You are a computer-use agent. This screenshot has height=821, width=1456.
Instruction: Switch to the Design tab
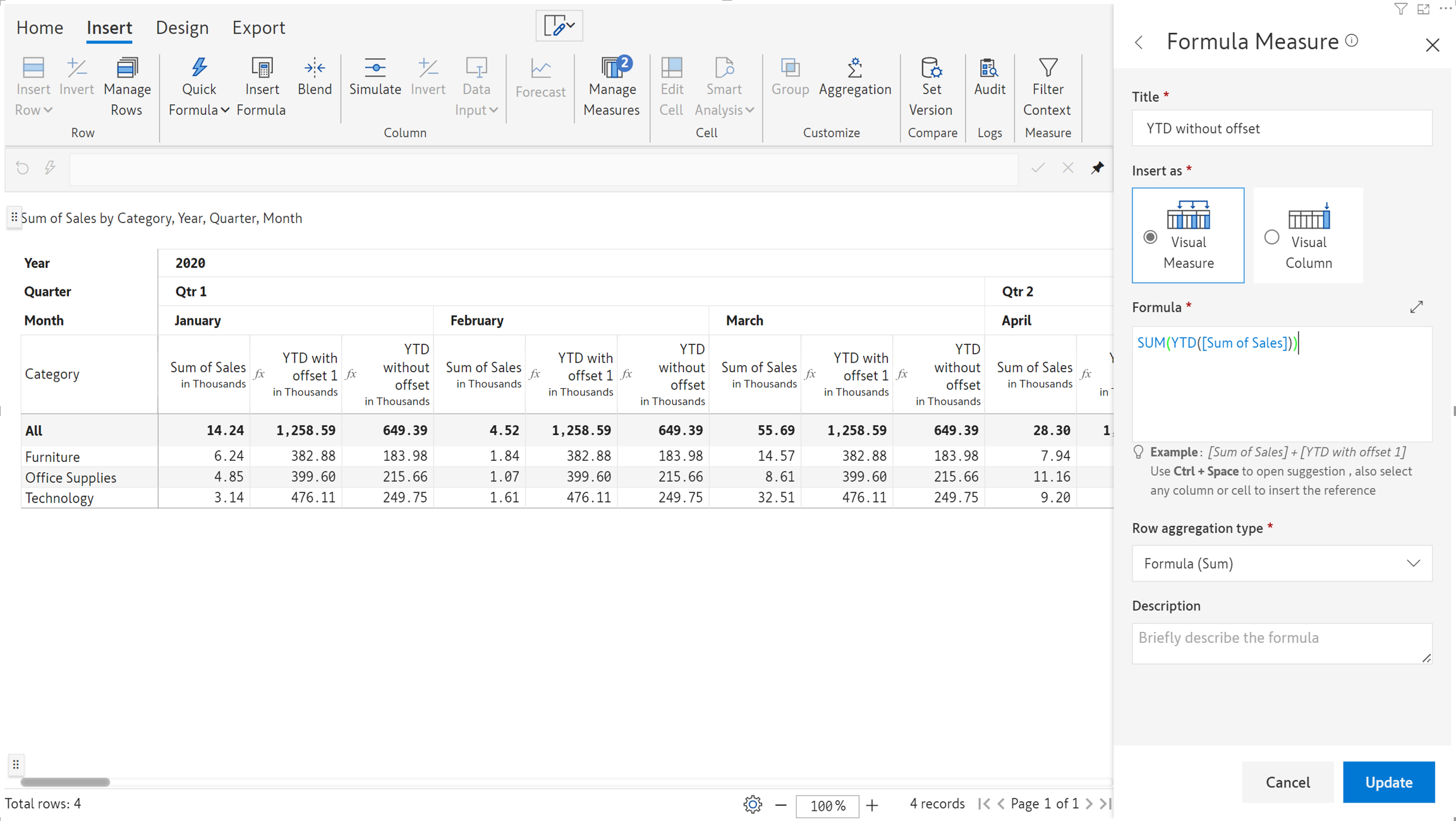tap(182, 28)
